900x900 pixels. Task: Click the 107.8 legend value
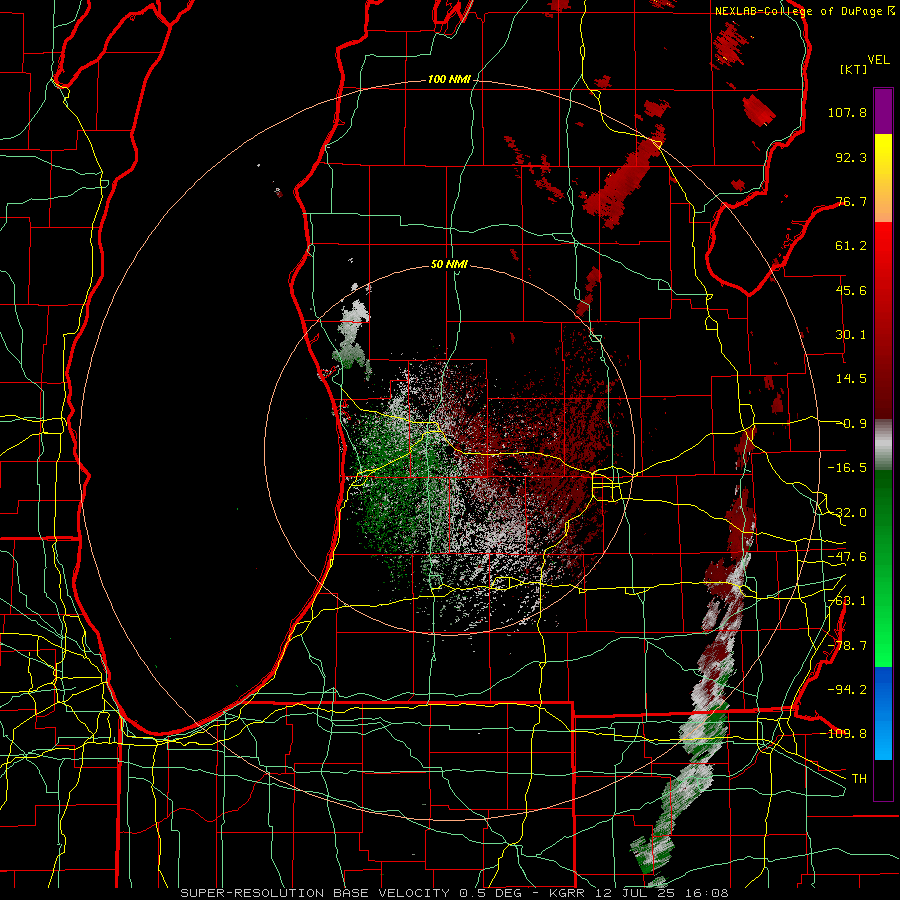pyautogui.click(x=847, y=112)
